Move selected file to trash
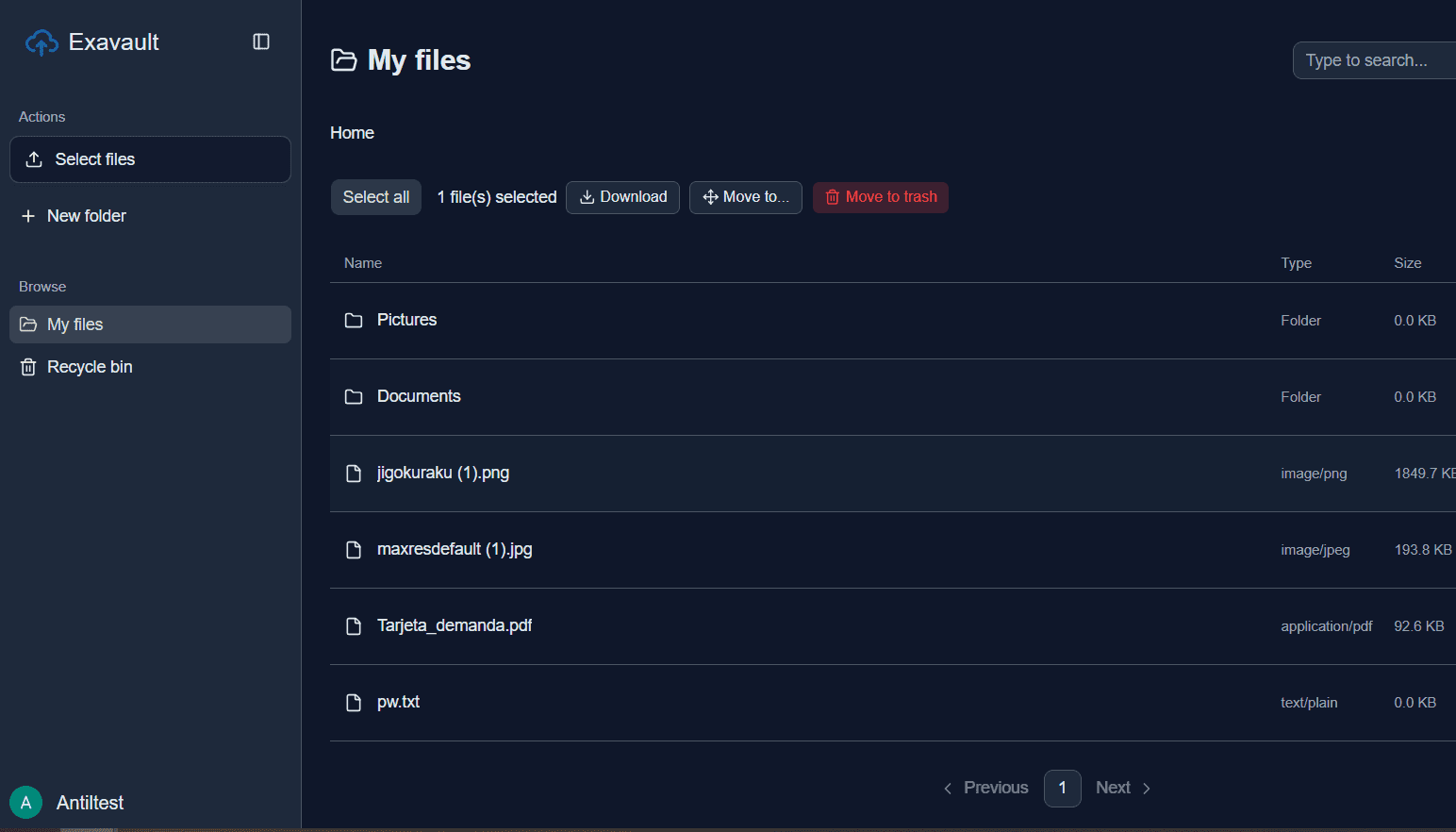1456x832 pixels. click(x=881, y=197)
